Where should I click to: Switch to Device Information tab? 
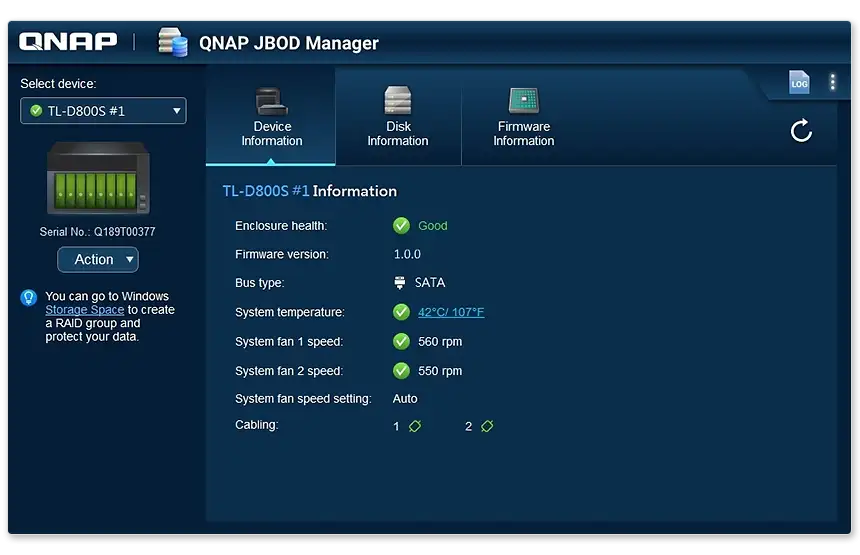pyautogui.click(x=271, y=117)
